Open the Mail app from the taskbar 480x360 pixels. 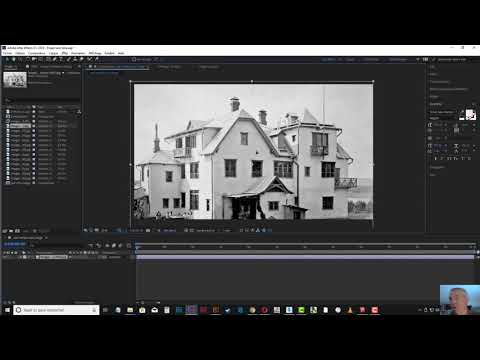(x=155, y=310)
